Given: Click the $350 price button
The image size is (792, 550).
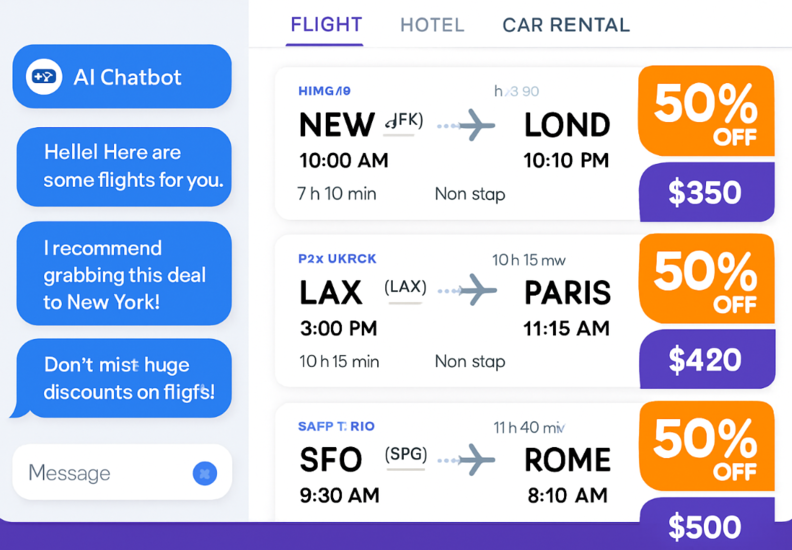Looking at the screenshot, I should tap(707, 192).
